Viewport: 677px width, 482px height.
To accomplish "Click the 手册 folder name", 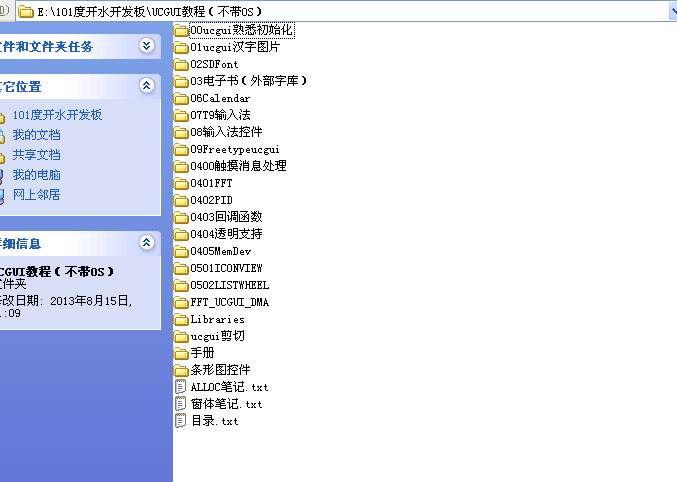I will pos(202,353).
